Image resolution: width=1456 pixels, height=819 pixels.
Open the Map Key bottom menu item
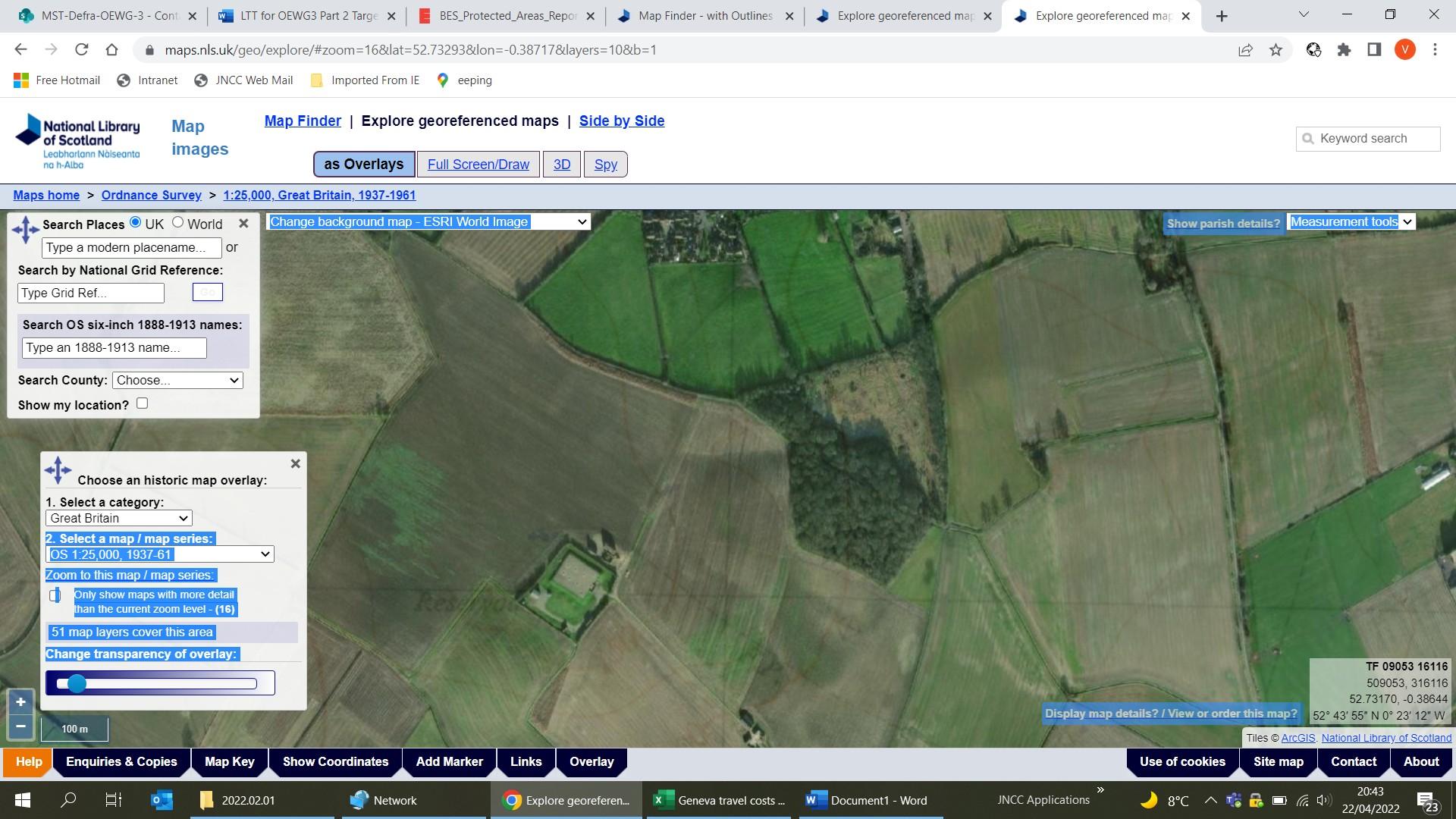[229, 761]
